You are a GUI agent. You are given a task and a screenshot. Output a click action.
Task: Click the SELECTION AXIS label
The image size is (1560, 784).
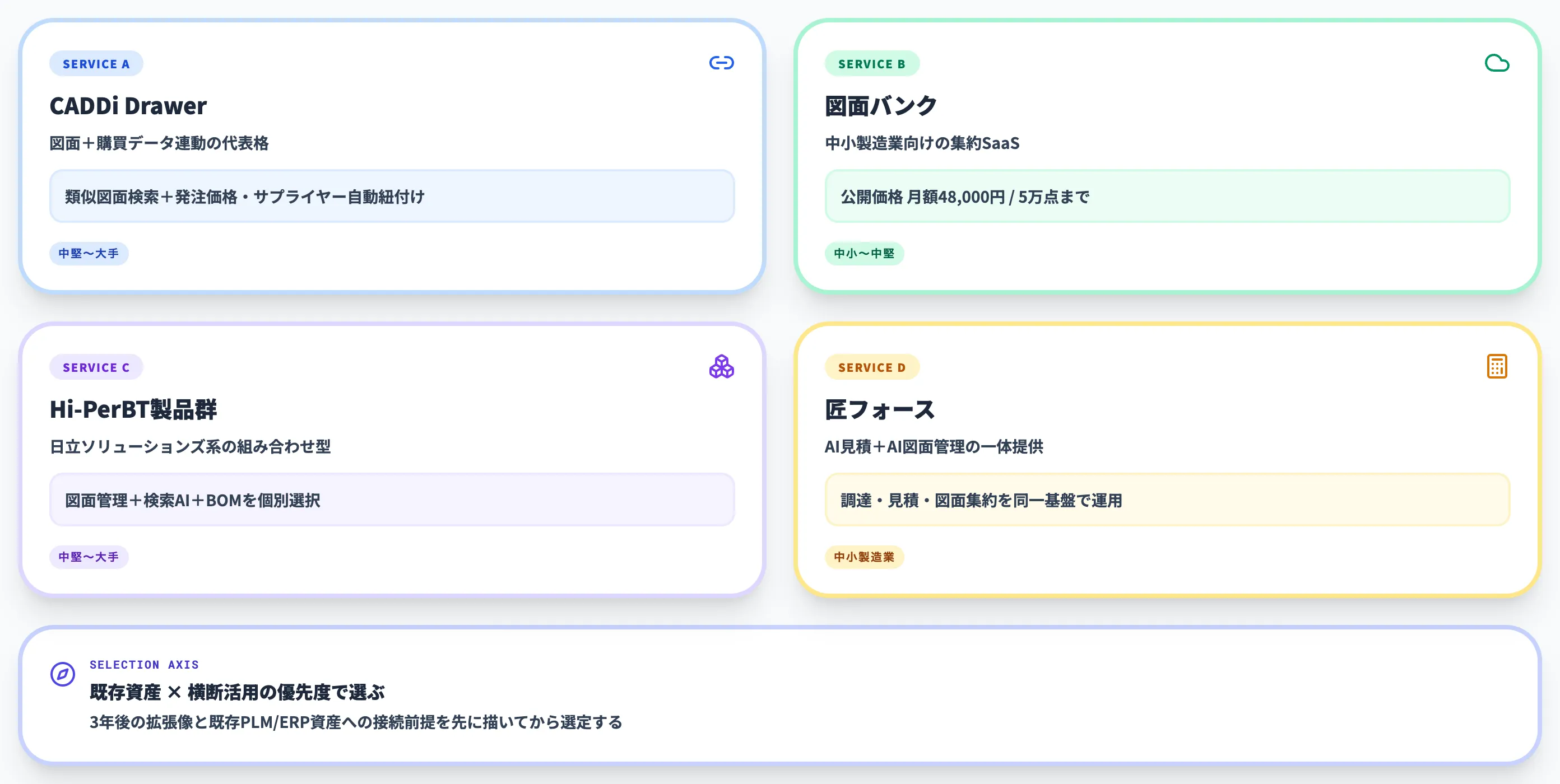[144, 664]
